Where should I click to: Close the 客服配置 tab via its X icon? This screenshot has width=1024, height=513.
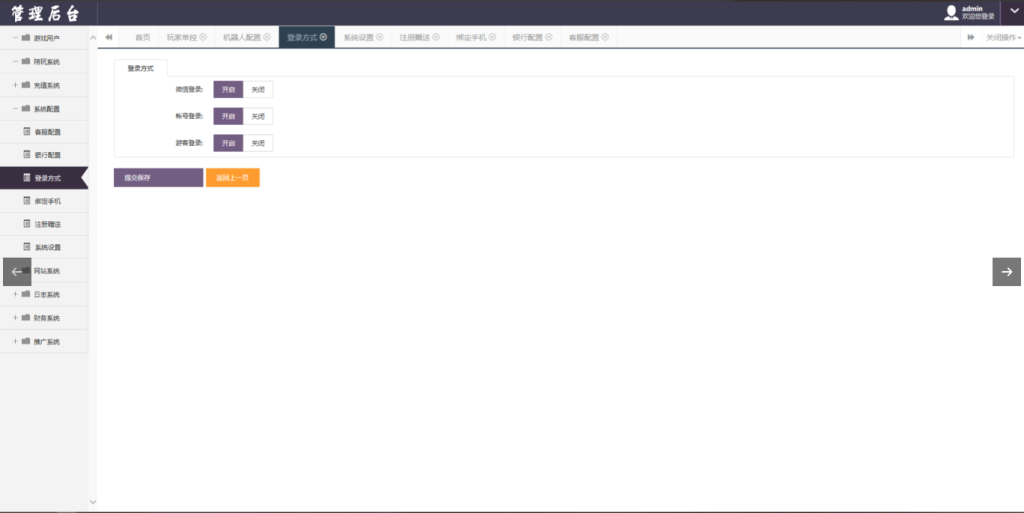coord(606,37)
